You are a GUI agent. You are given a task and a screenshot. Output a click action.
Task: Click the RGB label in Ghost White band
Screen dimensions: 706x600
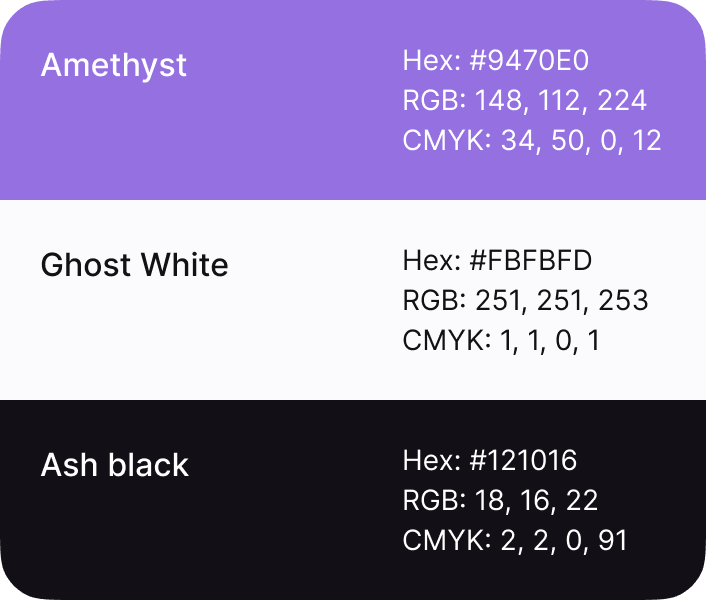pos(434,300)
